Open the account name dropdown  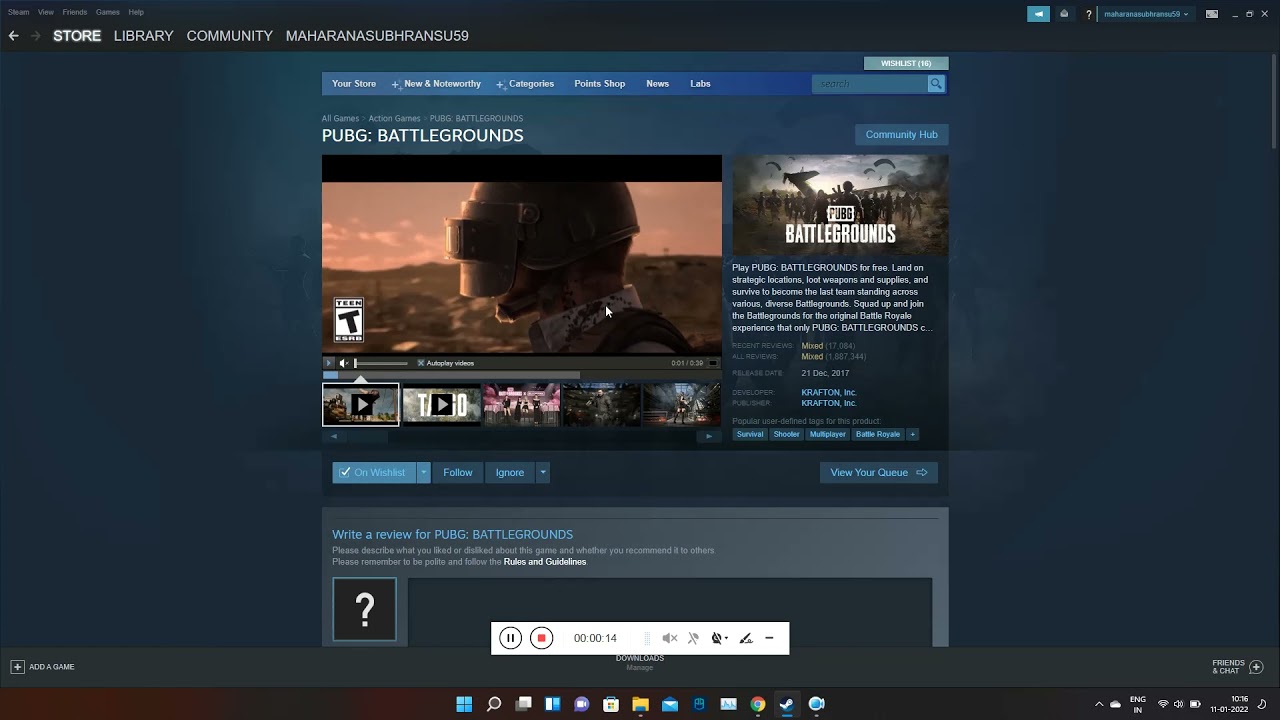point(1146,14)
